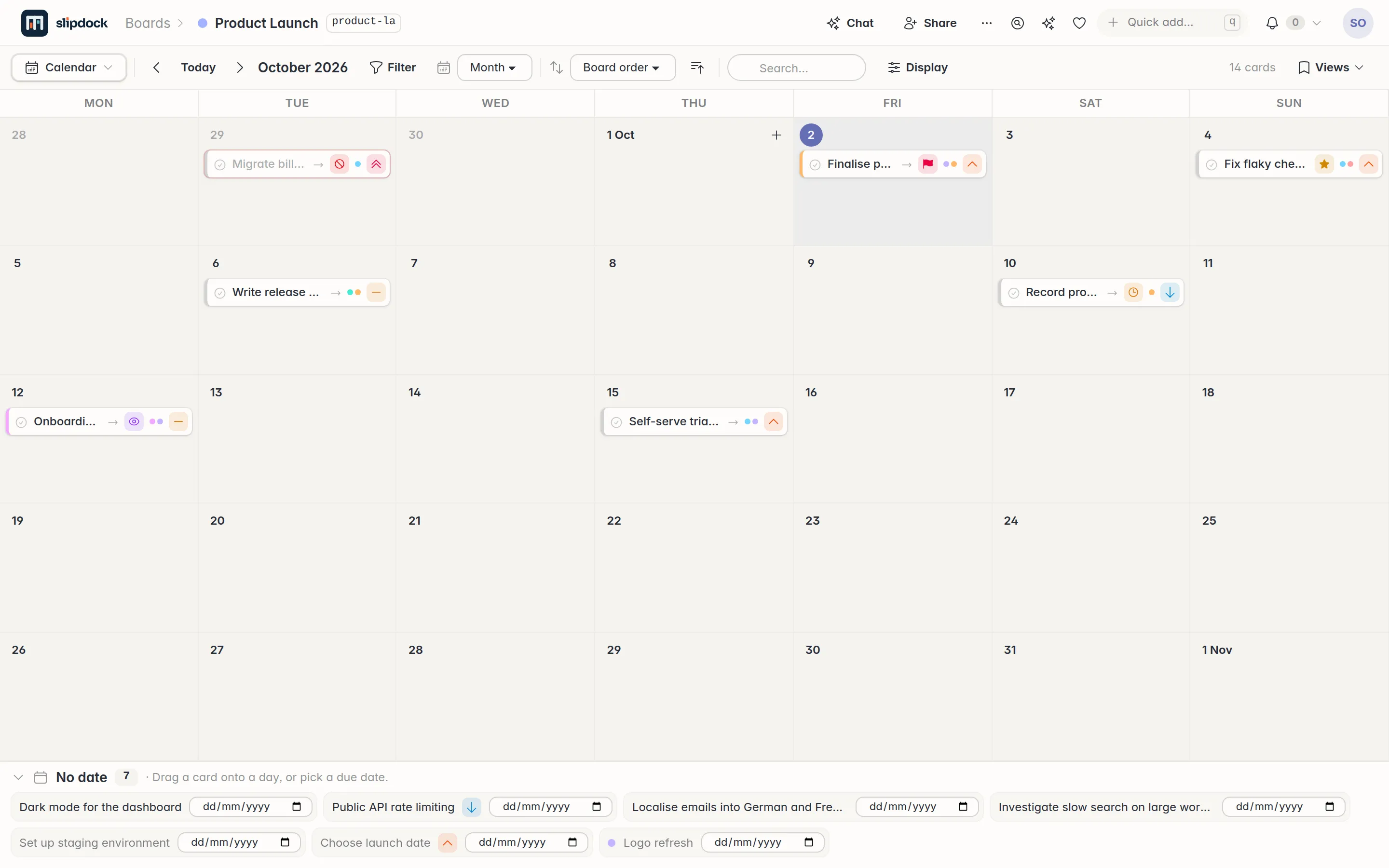Click the clock icon on Record pro card
Screen dimensions: 1389x868
(1133, 293)
